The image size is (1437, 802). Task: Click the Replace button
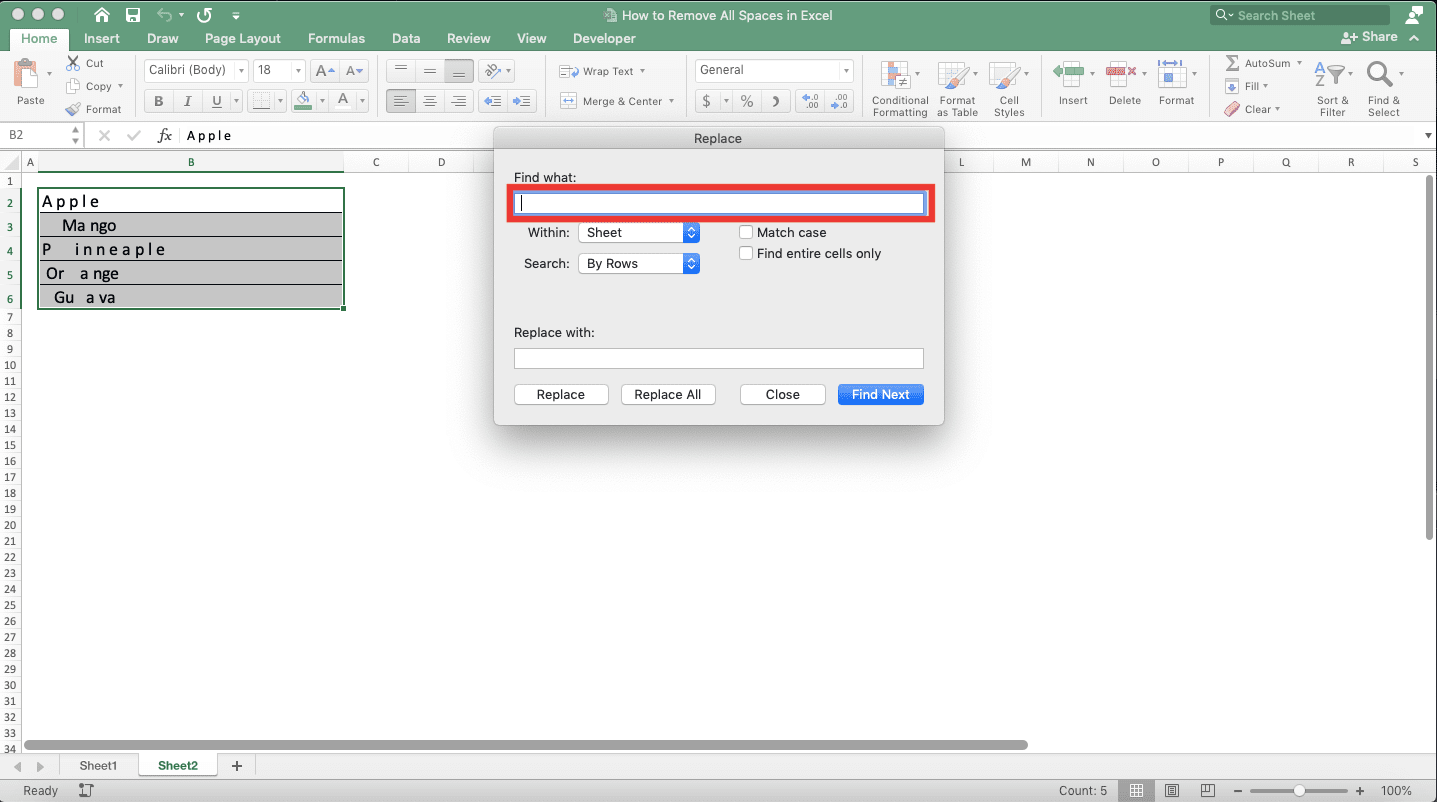[x=560, y=394]
